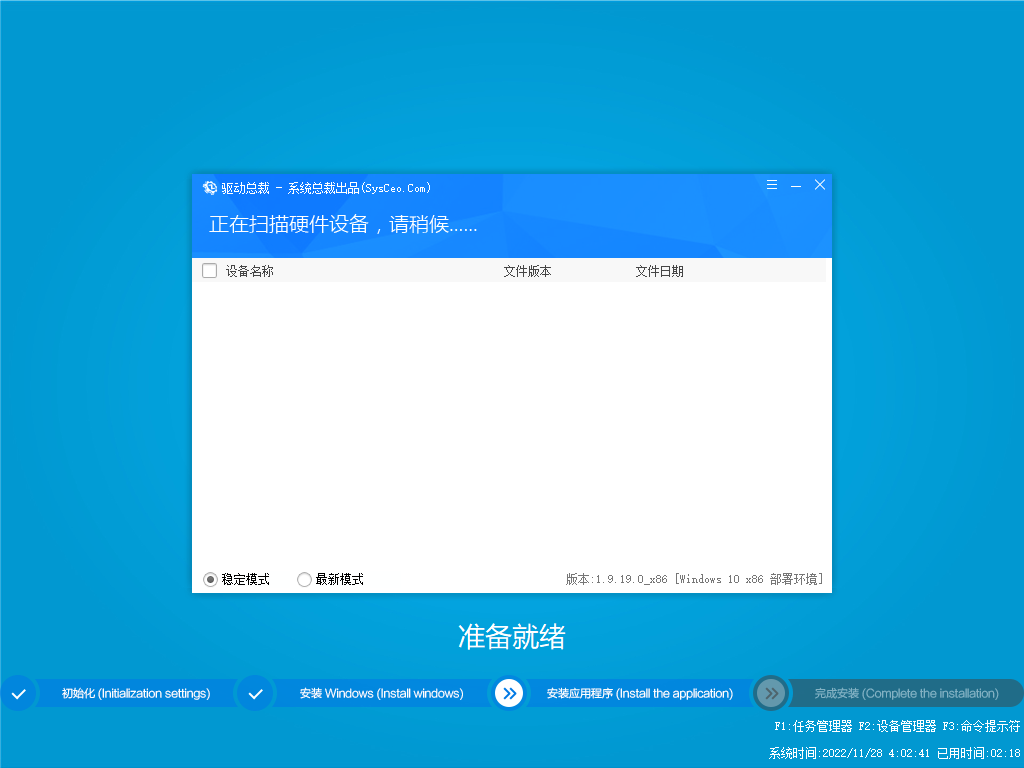Open the hamburger menu in the title bar
1024x768 pixels.
[772, 186]
